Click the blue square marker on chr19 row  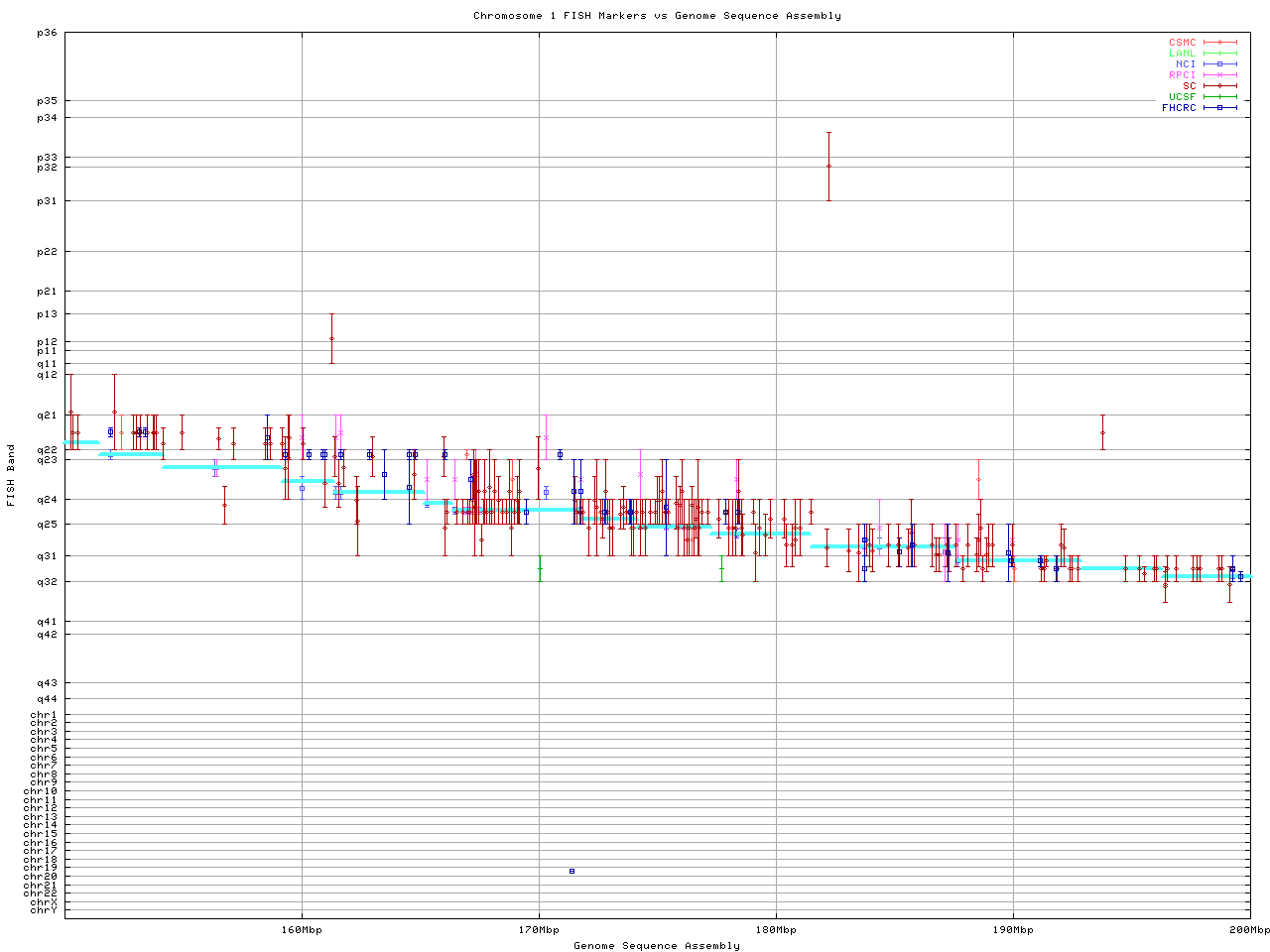[571, 871]
